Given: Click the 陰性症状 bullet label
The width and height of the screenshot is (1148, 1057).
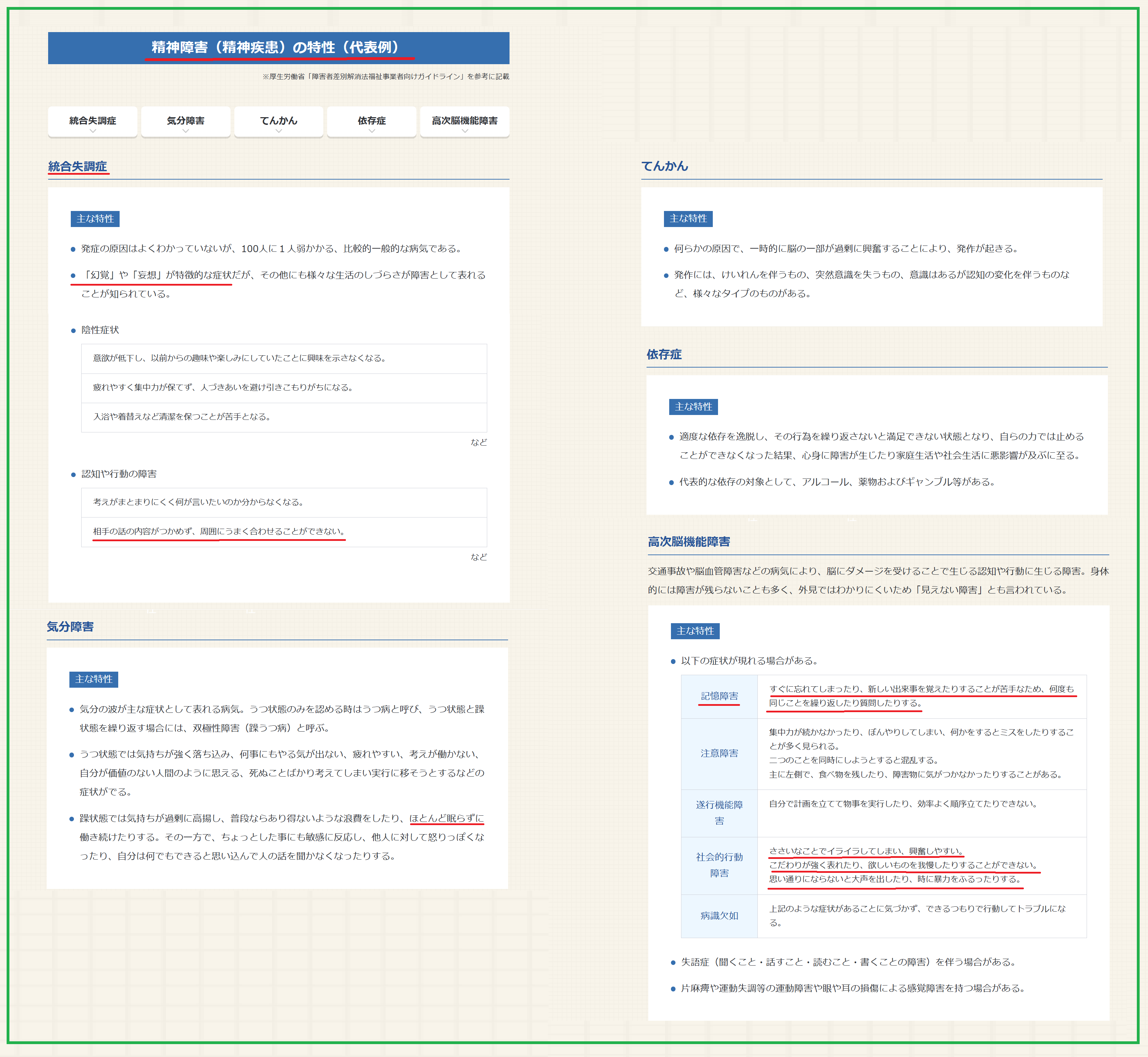Looking at the screenshot, I should click(x=100, y=330).
